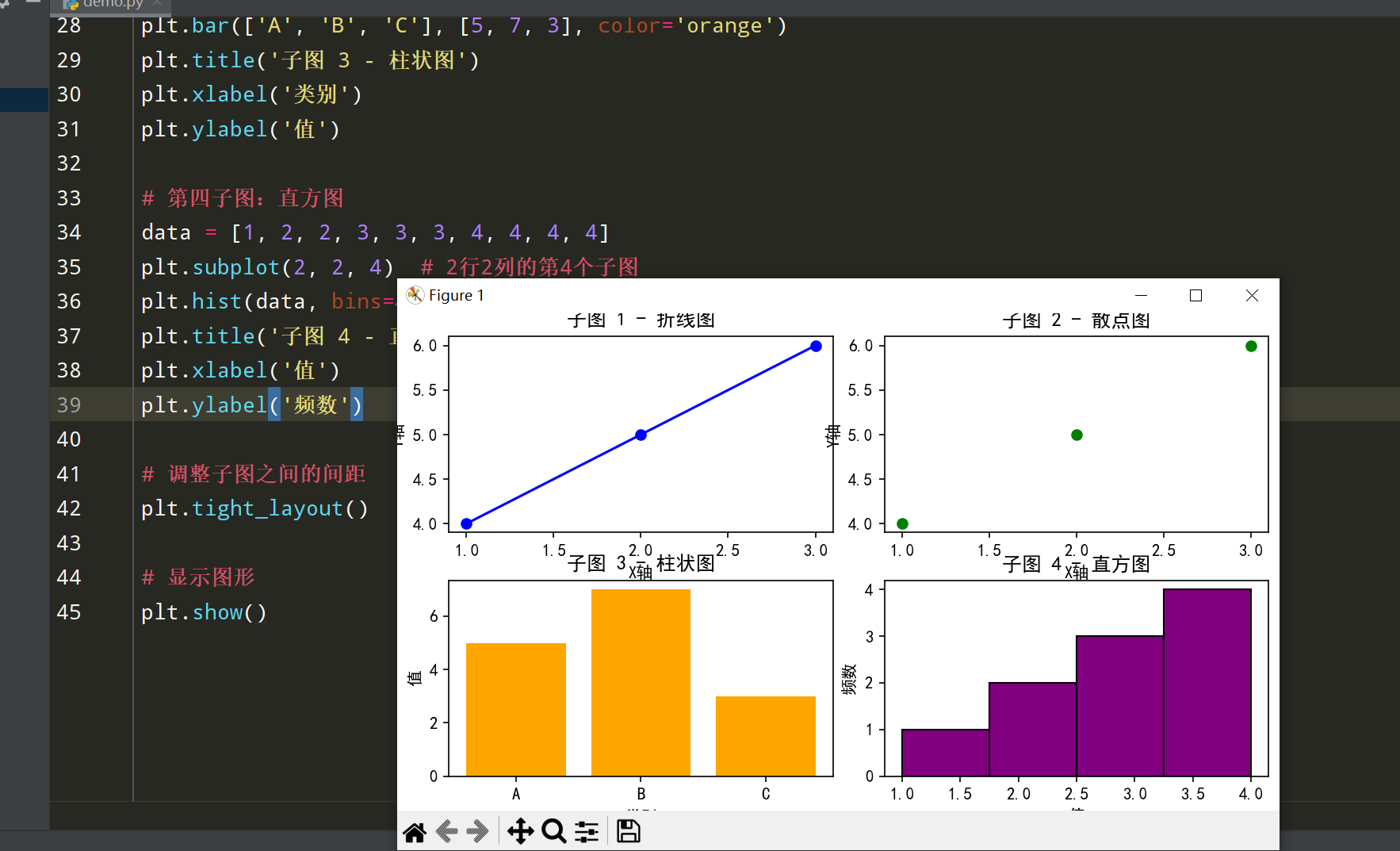This screenshot has height=851, width=1400.
Task: Click the shortest purple histogram bin
Action: tap(946, 753)
